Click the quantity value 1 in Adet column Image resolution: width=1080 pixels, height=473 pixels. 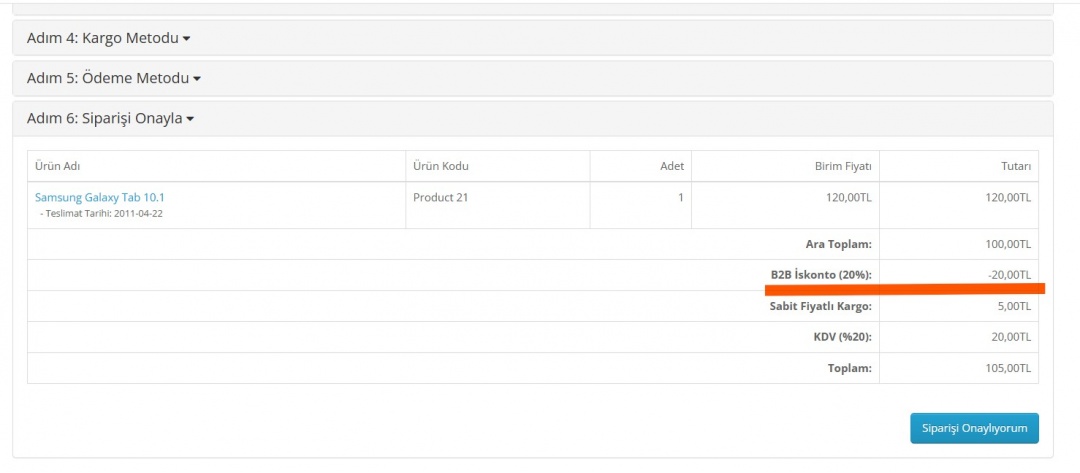click(x=680, y=198)
